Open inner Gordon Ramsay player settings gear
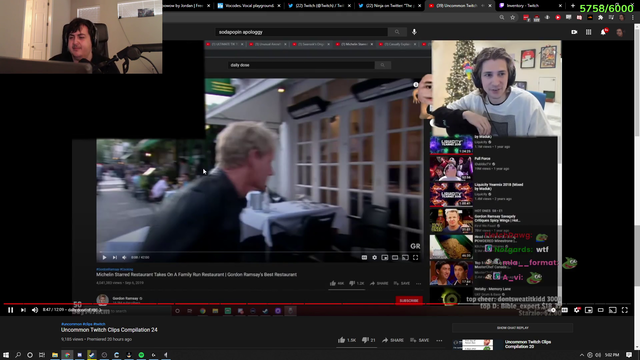This screenshot has height=360, width=640. pos(374,258)
